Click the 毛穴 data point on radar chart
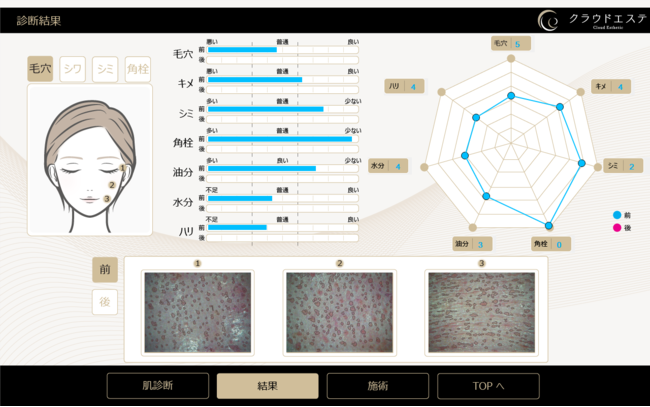 511,96
